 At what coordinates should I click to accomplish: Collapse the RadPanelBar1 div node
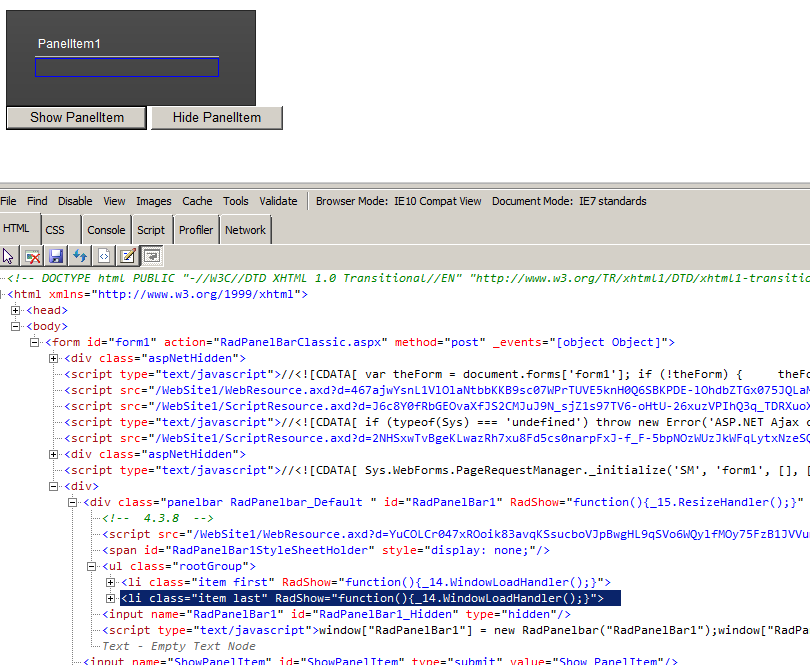click(x=72, y=503)
